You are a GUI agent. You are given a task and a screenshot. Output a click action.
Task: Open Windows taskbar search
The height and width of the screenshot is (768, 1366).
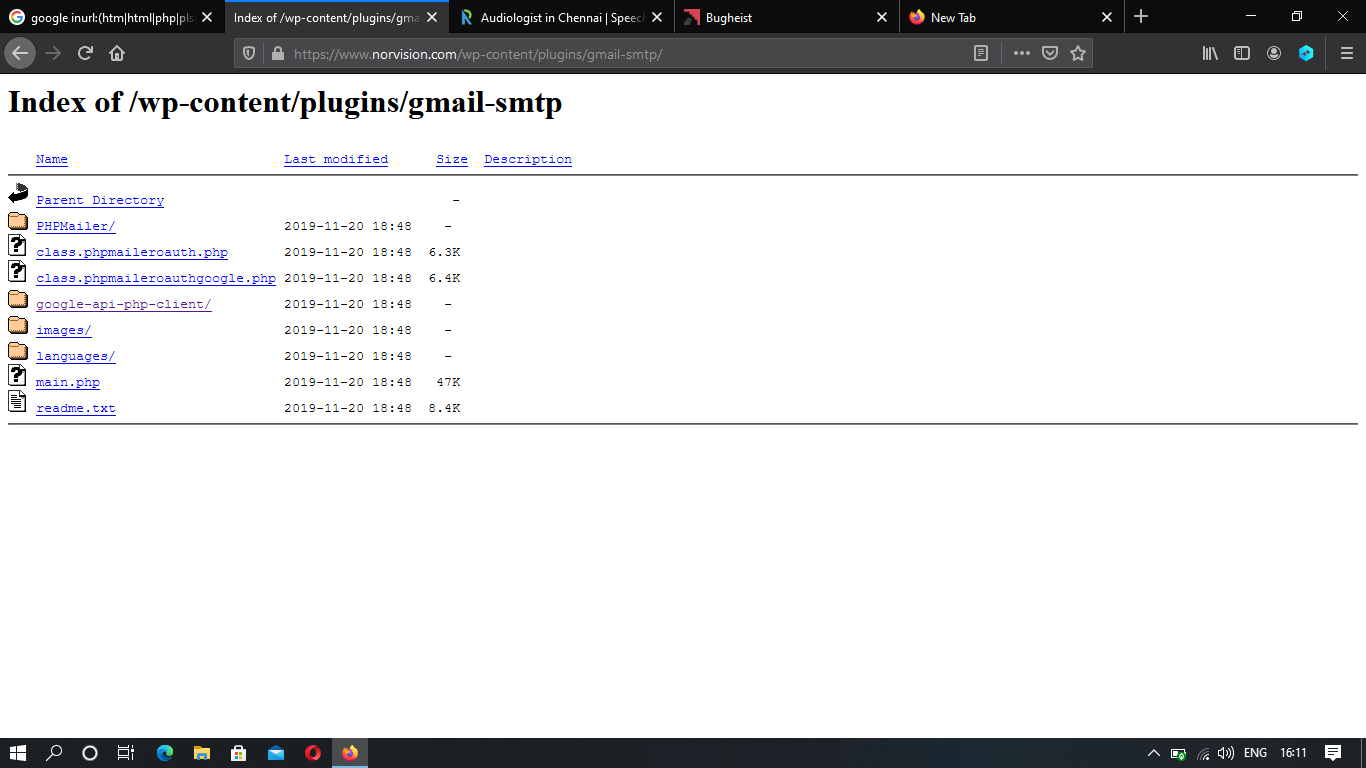click(54, 753)
